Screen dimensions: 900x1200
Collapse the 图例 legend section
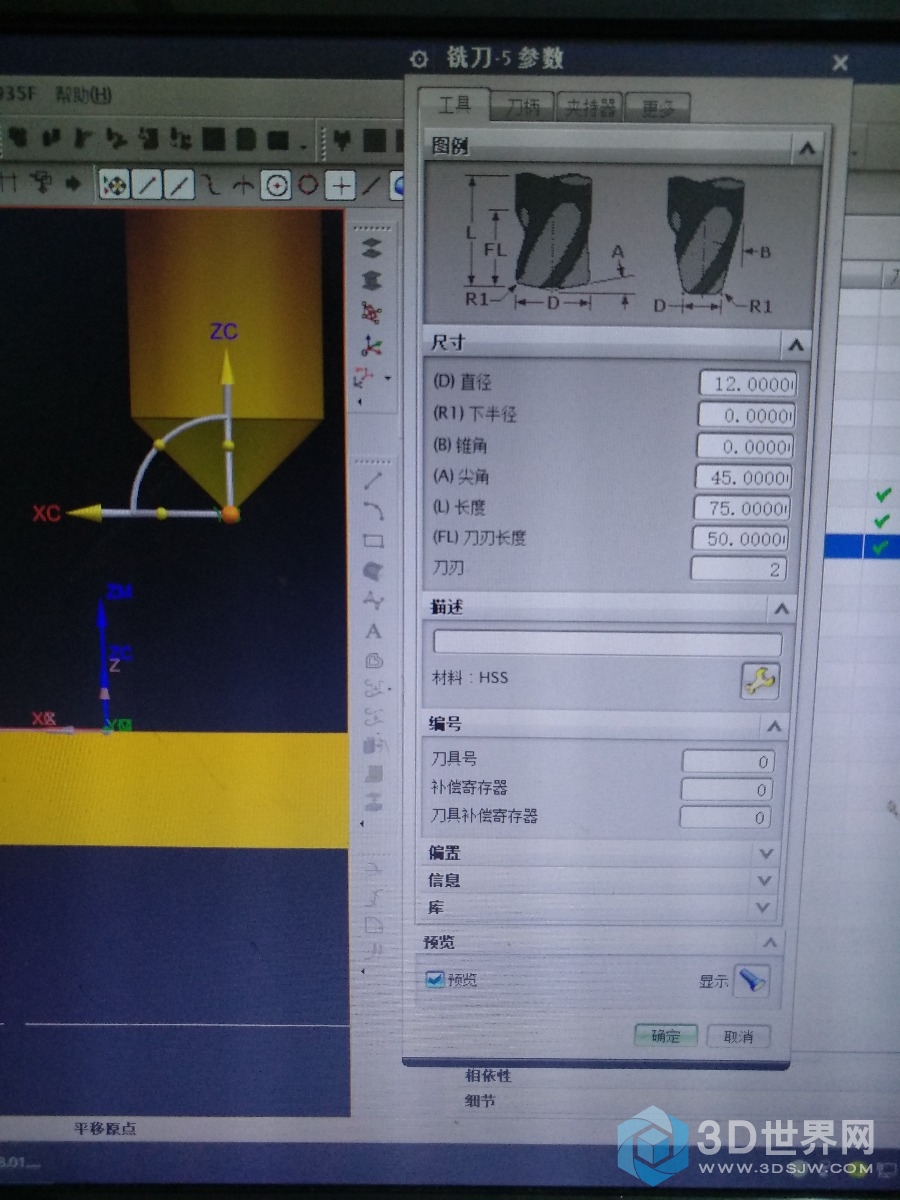806,148
